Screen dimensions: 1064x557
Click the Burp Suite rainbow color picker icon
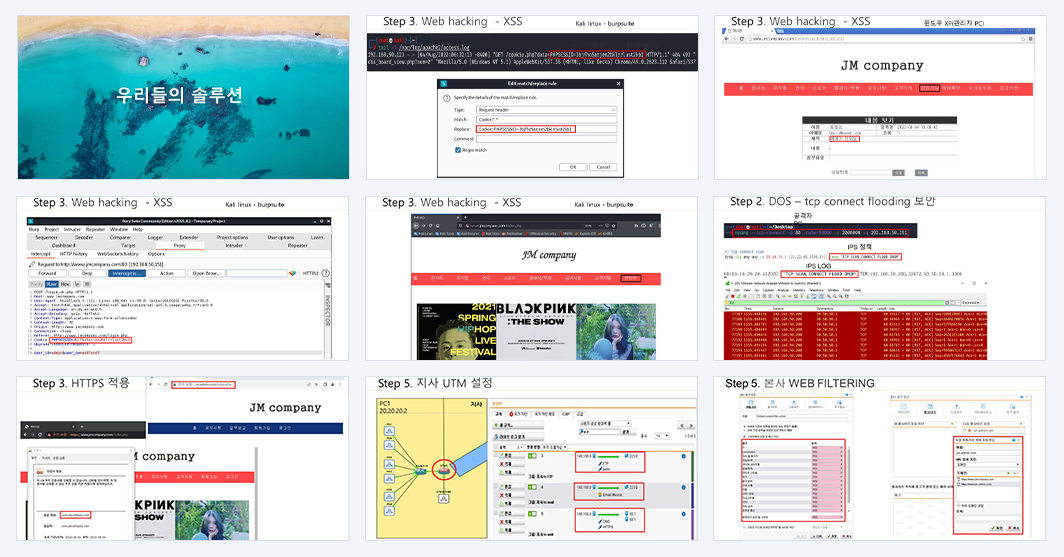tap(292, 273)
